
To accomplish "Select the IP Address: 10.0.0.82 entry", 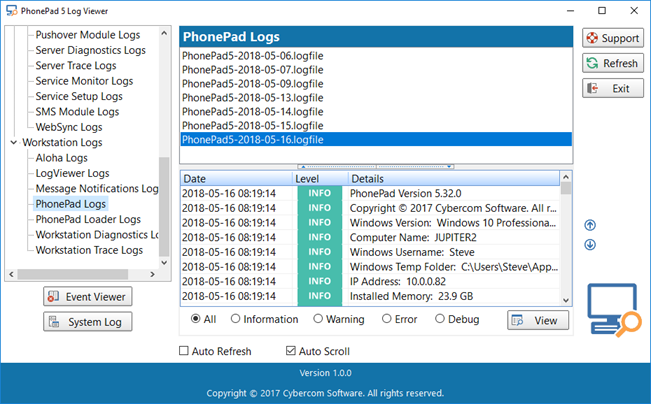I will pos(370,281).
